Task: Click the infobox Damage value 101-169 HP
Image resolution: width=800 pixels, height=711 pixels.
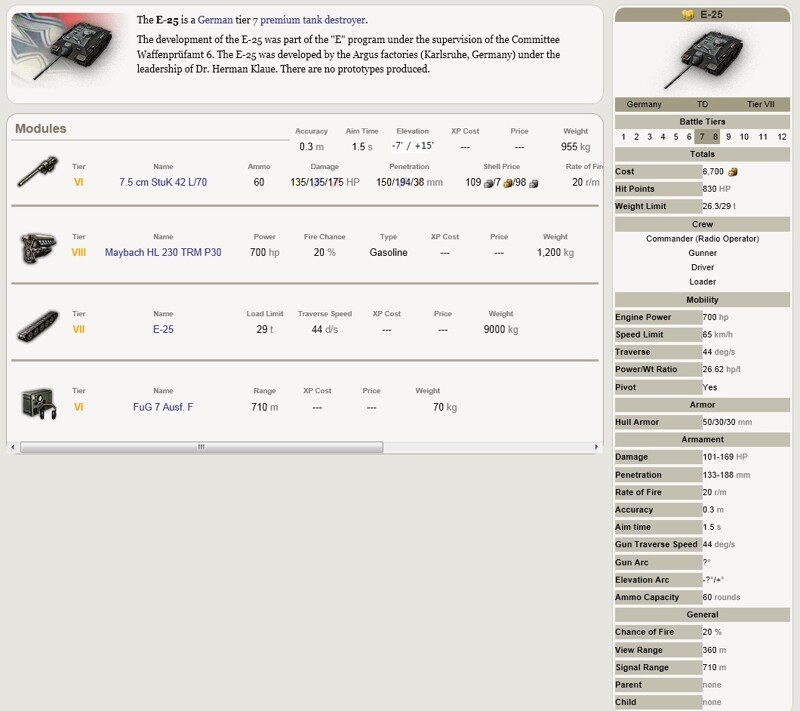Action: [725, 457]
